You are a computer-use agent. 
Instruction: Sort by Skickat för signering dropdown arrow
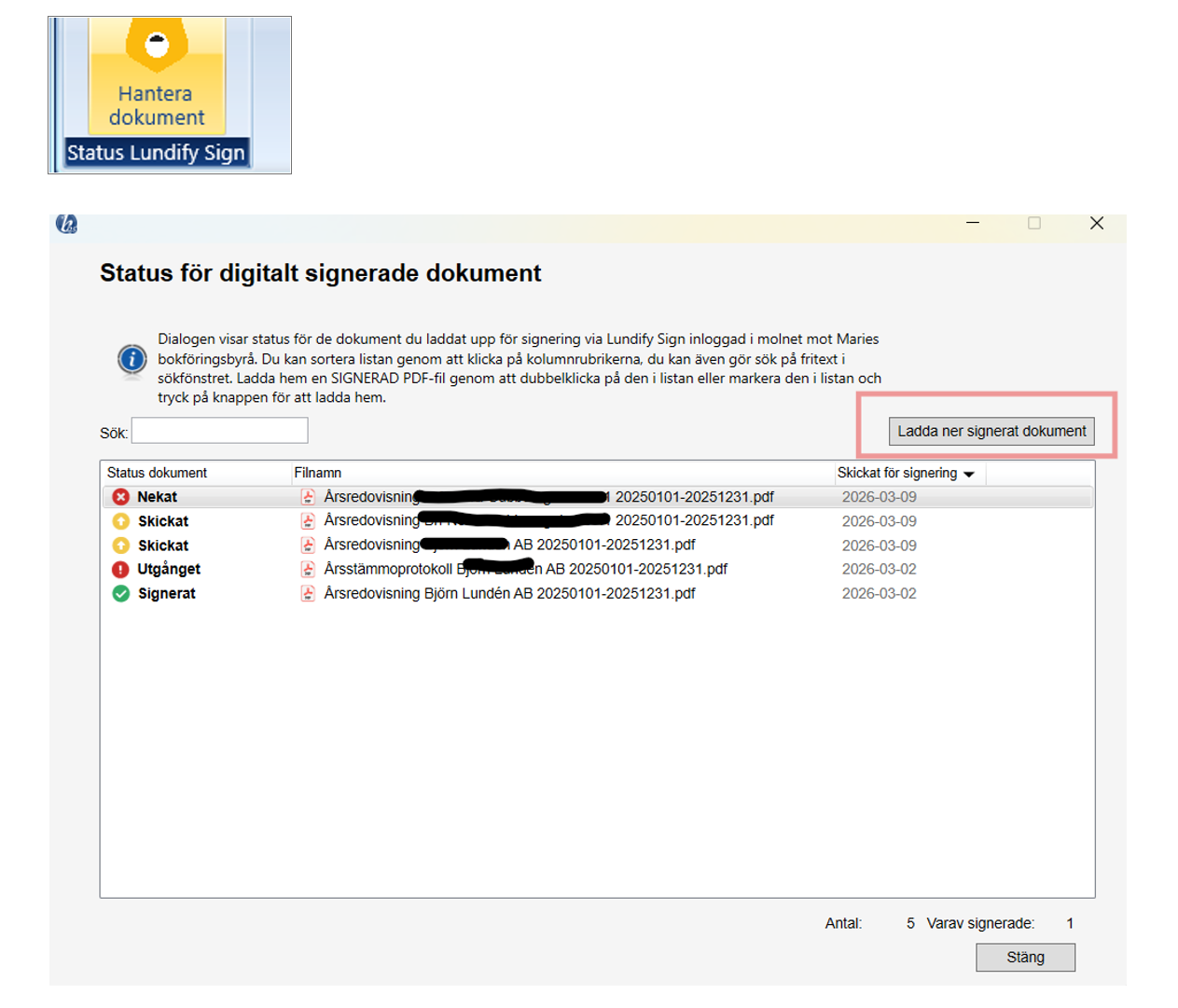click(969, 475)
